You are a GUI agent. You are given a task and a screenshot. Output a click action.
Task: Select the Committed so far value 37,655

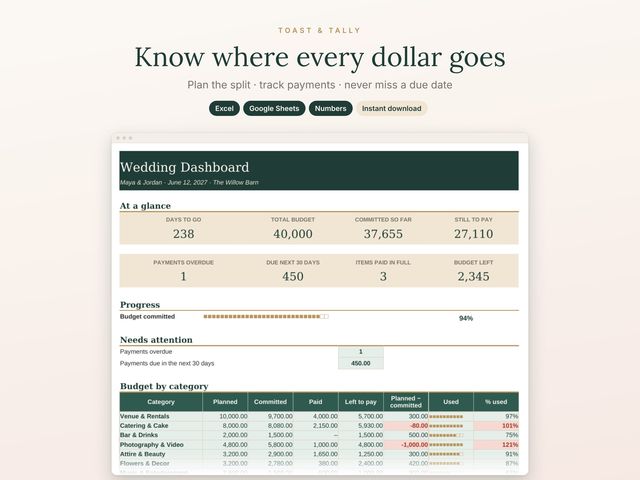click(383, 234)
